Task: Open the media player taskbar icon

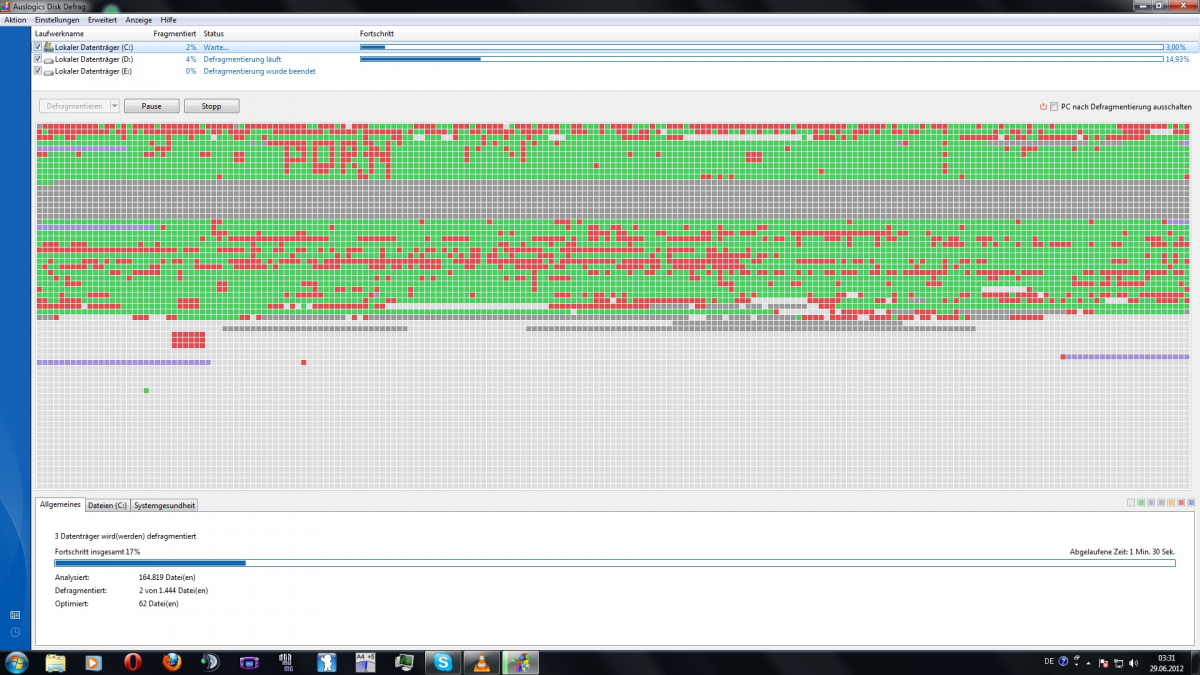Action: click(93, 662)
